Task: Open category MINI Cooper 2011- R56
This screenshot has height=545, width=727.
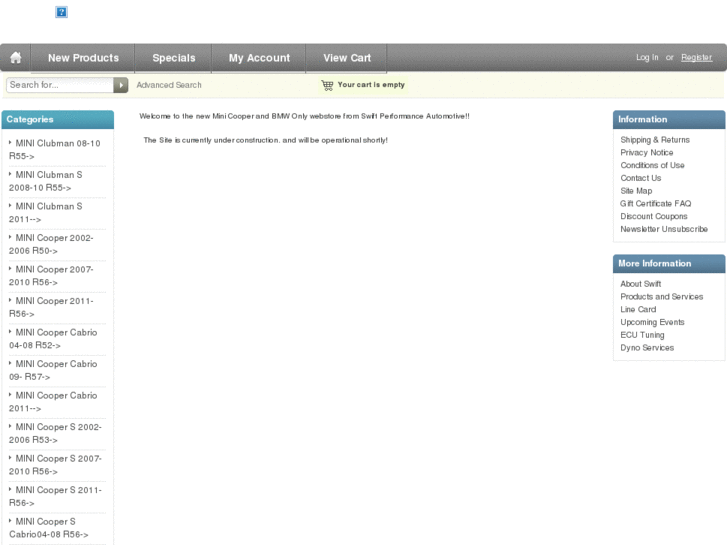Action: pos(51,307)
